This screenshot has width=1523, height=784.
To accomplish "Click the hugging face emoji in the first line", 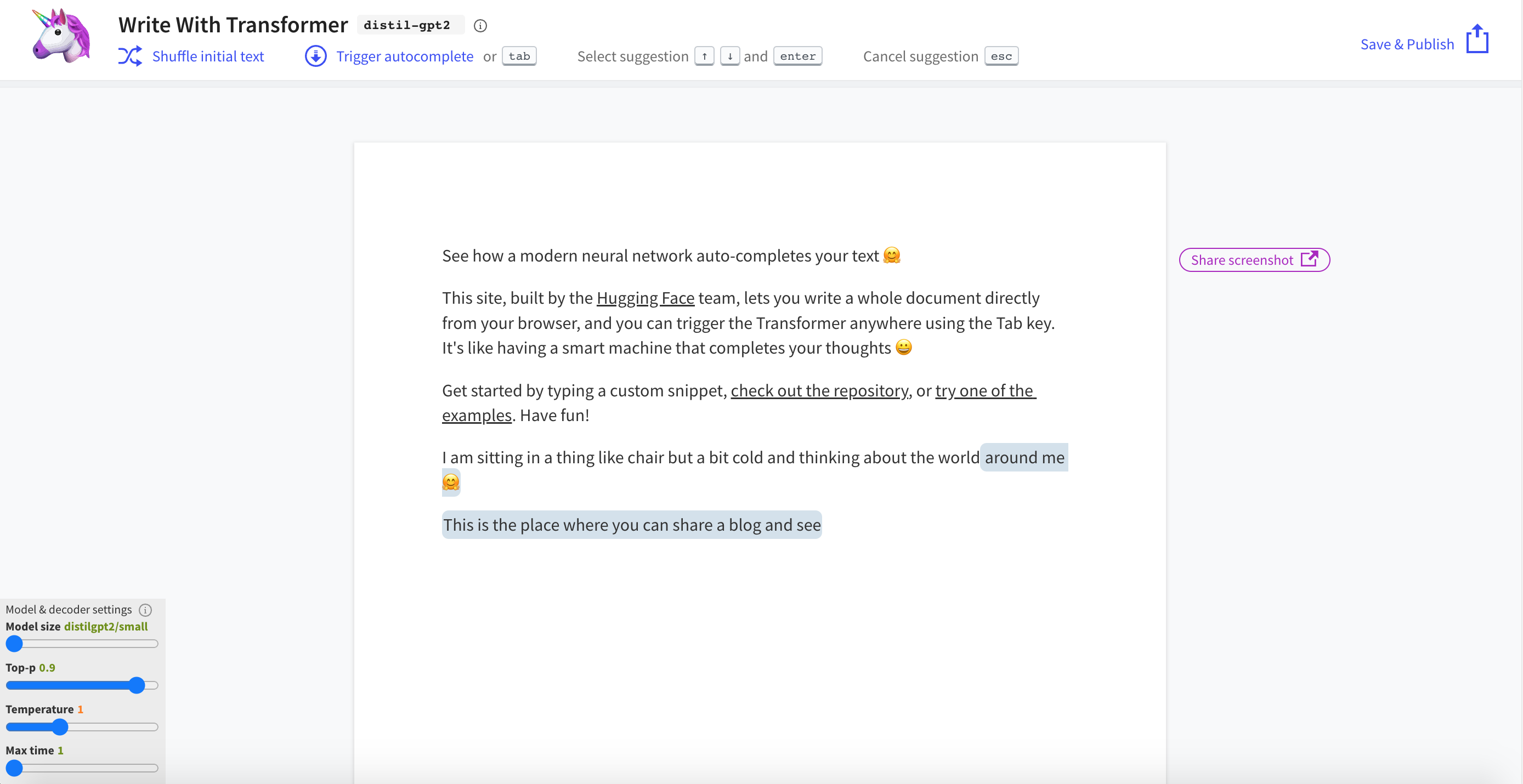I will click(x=892, y=255).
